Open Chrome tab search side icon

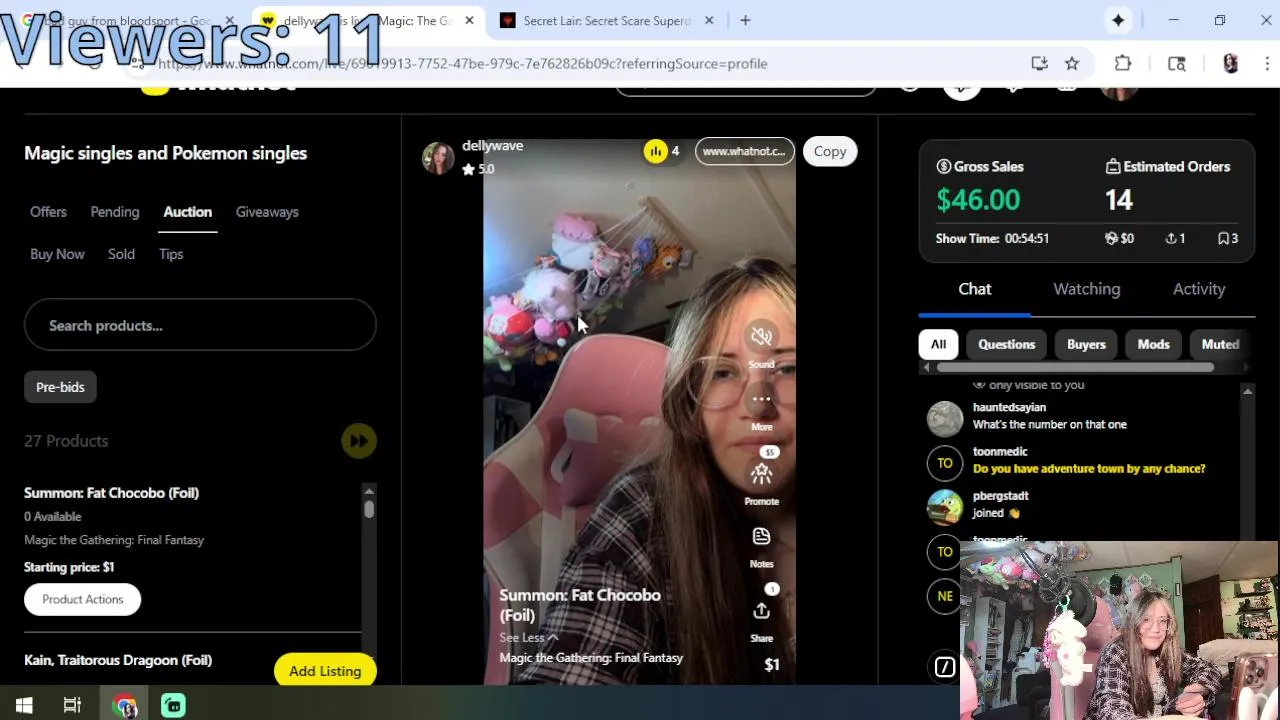coord(1177,63)
